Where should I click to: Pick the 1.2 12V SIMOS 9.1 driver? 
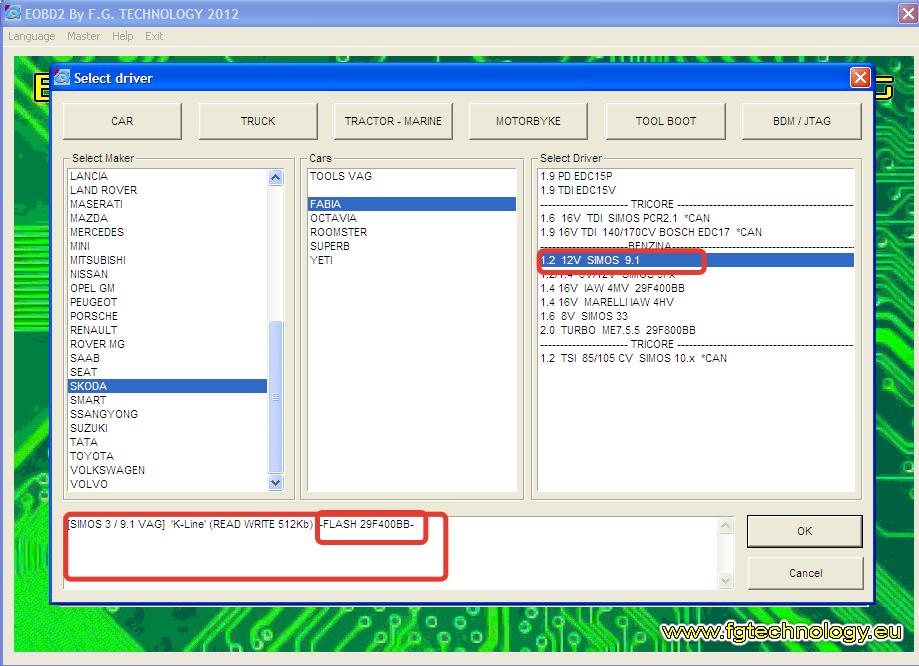pyautogui.click(x=696, y=260)
